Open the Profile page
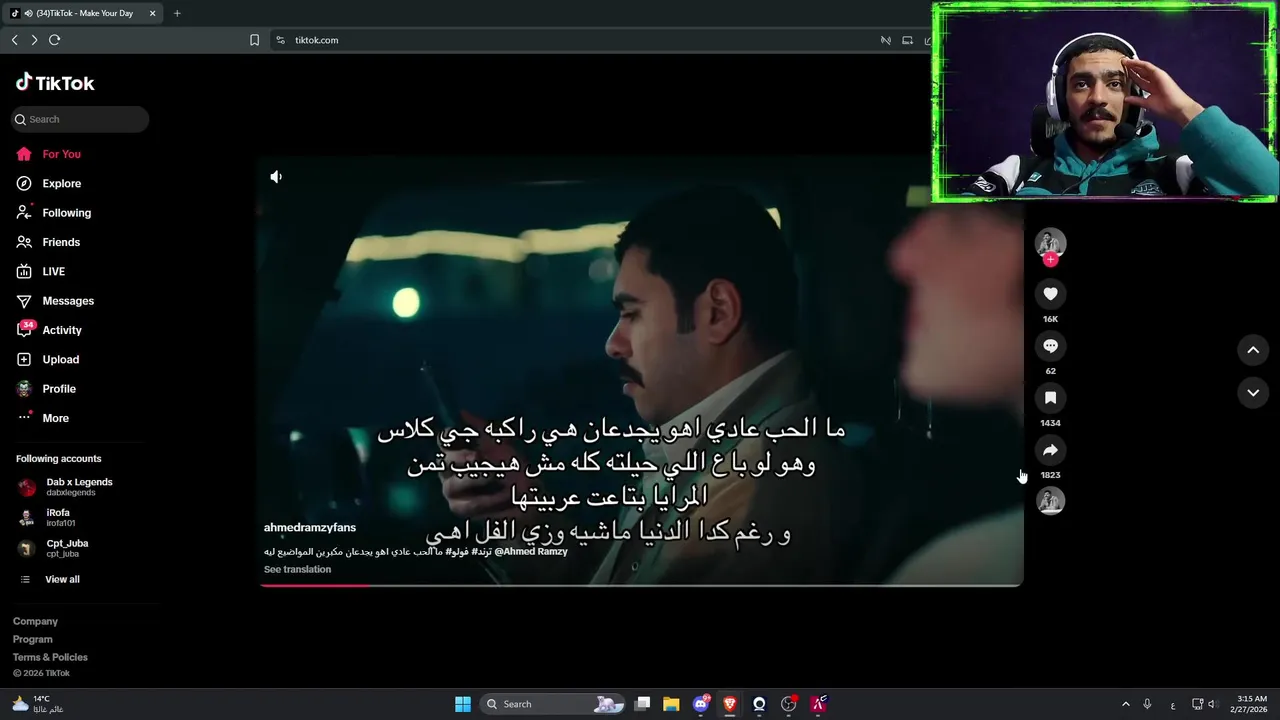Screen dimensions: 1280x720 [46, 389]
